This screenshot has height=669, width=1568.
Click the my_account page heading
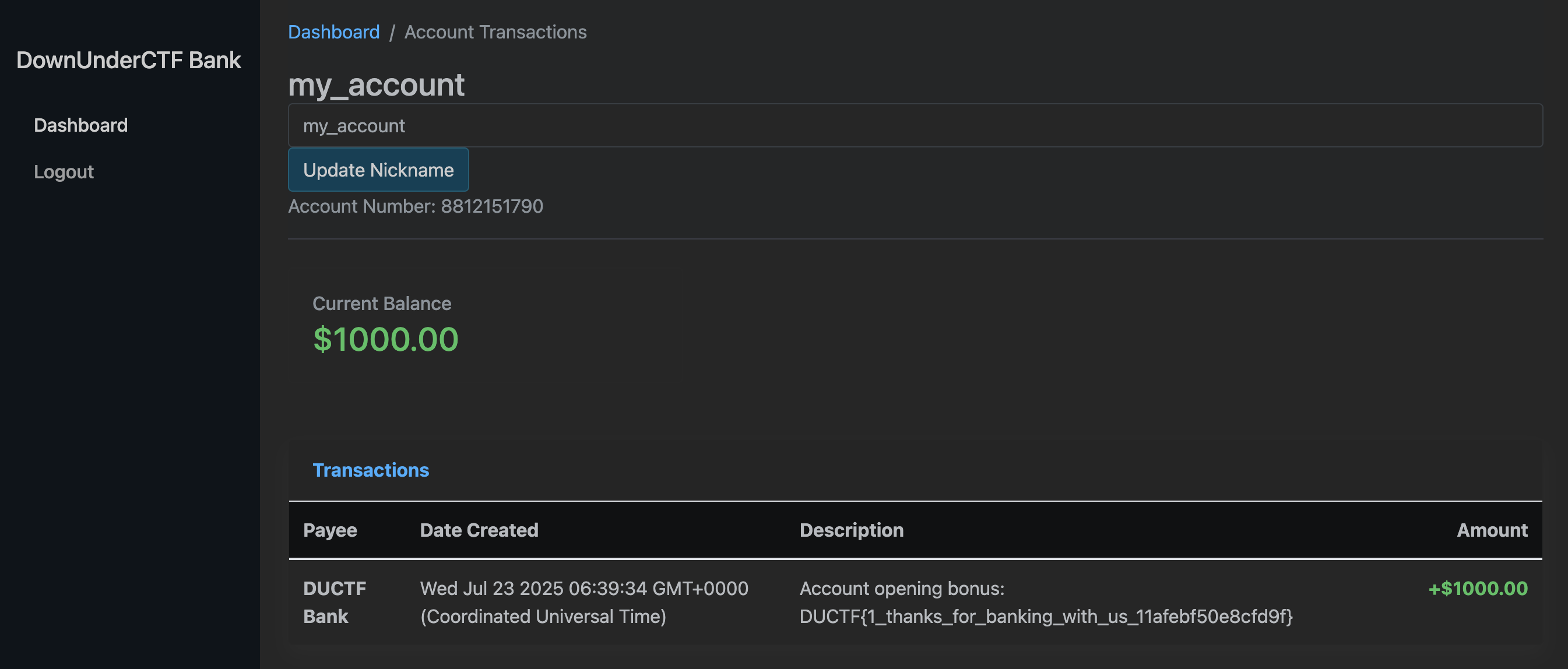pyautogui.click(x=376, y=84)
